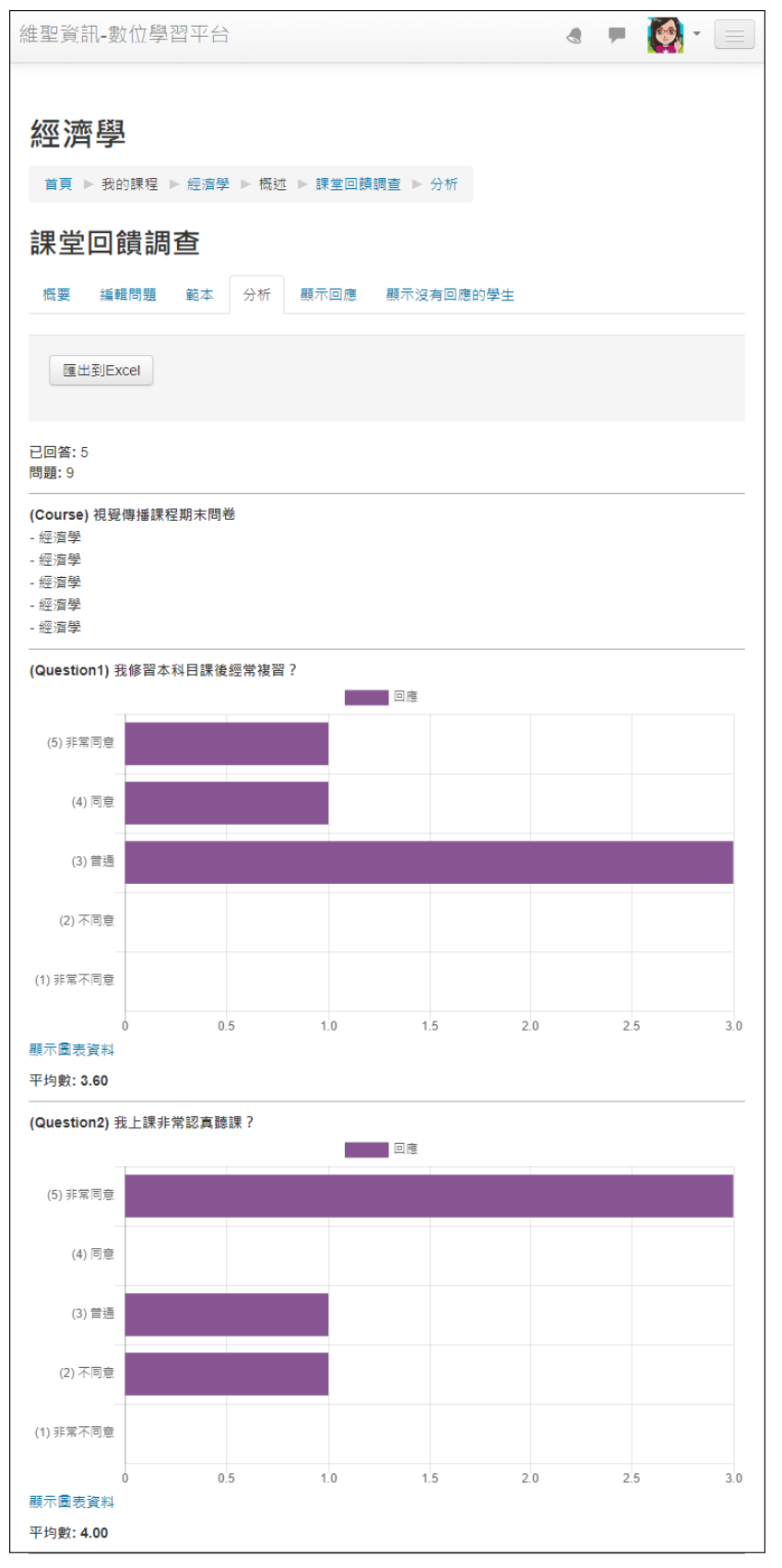Toggle the hamburger navigation menu

pyautogui.click(x=734, y=35)
